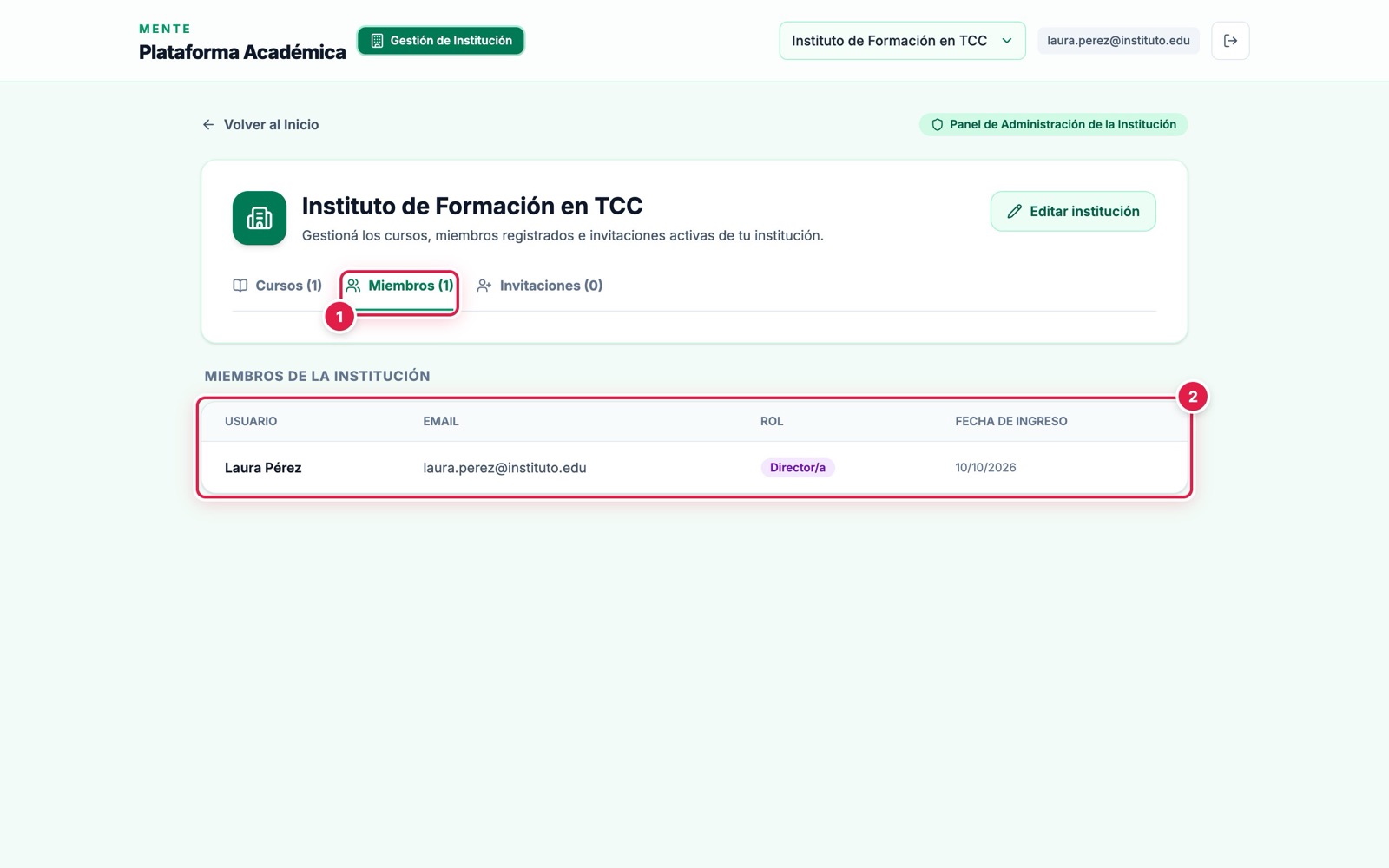Click the pencil icon in Editar institución
Screen dimensions: 1389x868
(1014, 212)
